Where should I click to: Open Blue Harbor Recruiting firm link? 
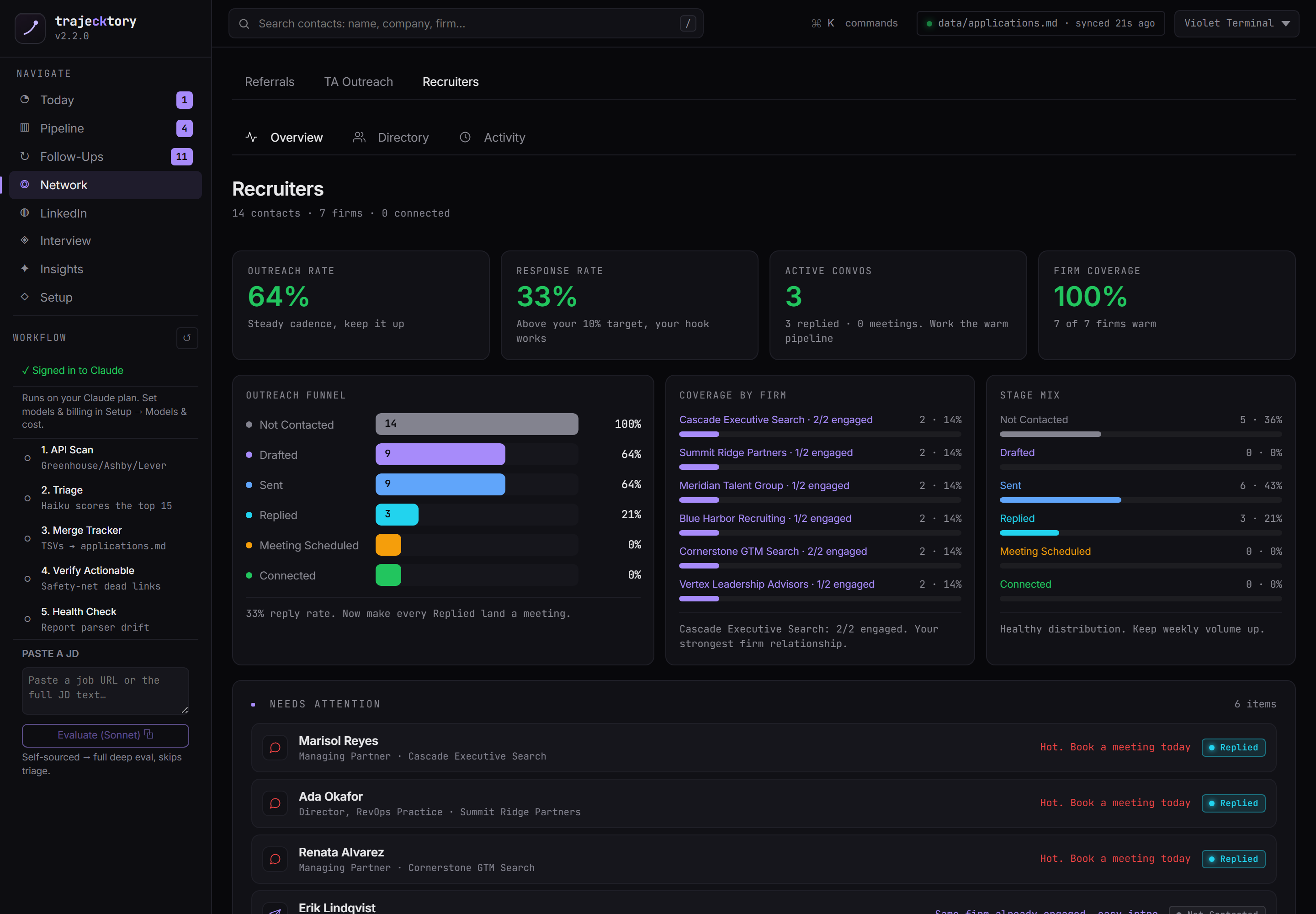(x=765, y=518)
